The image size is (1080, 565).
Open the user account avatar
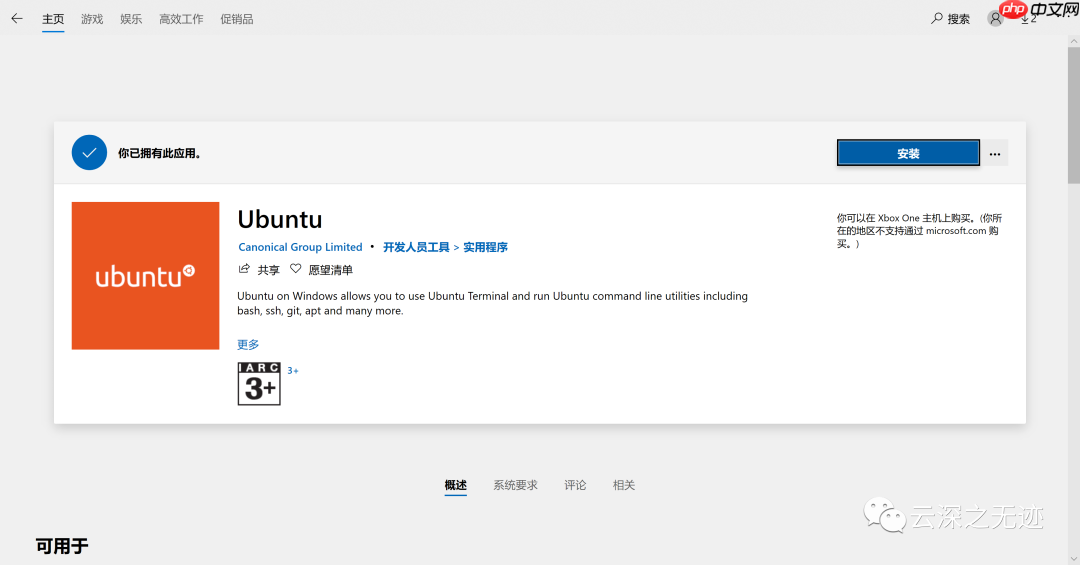995,18
